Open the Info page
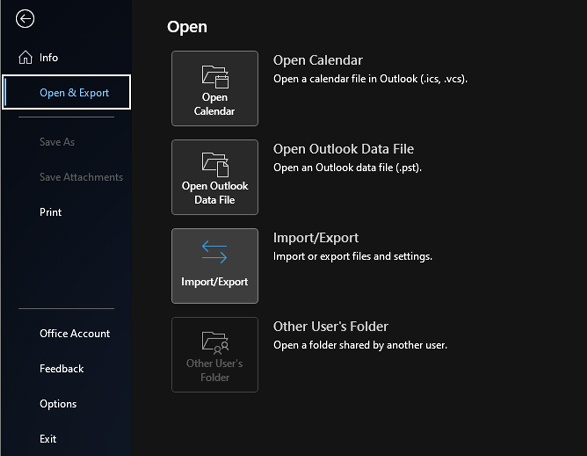Screen dimensions: 587x456 click(66, 57)
